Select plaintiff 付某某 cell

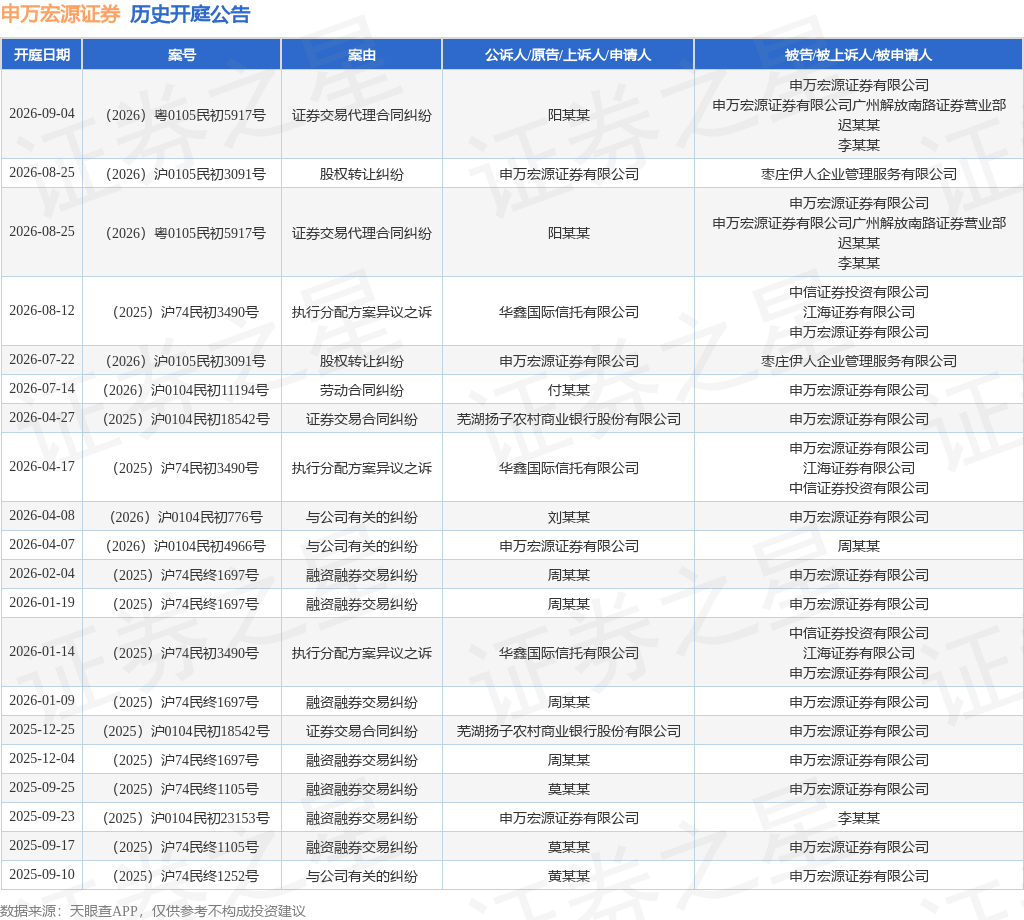[x=568, y=390]
